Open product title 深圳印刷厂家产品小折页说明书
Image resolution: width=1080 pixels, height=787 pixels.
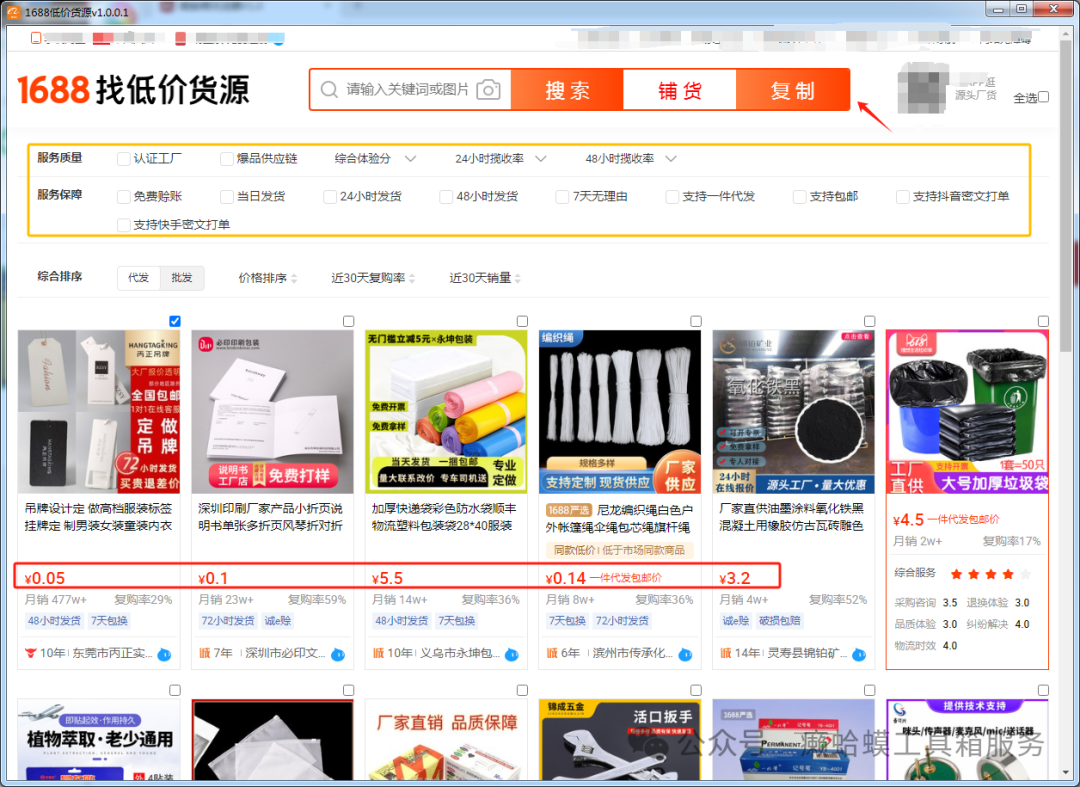click(x=270, y=517)
